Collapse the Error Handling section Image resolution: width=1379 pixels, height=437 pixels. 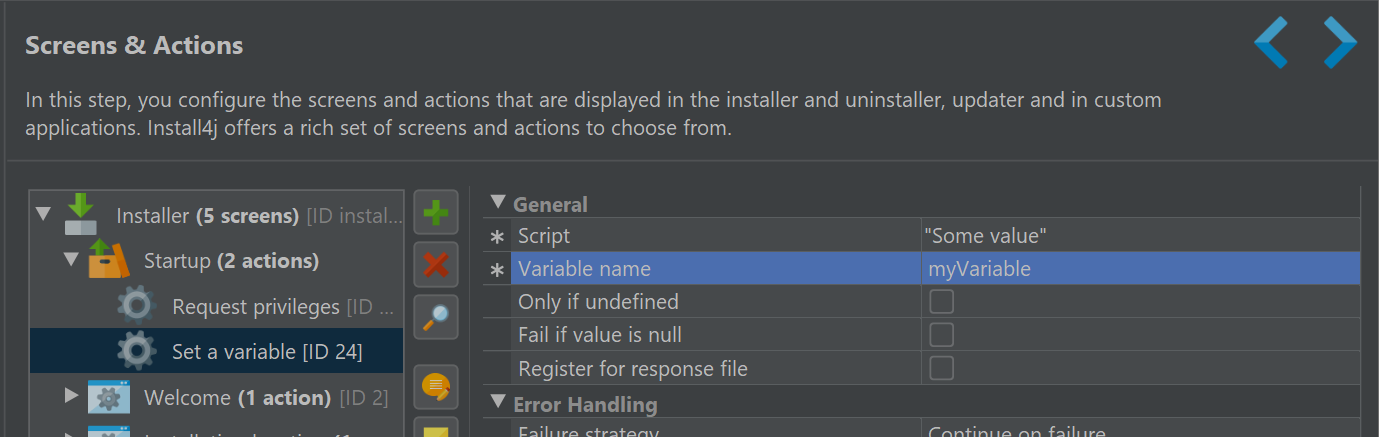(498, 403)
